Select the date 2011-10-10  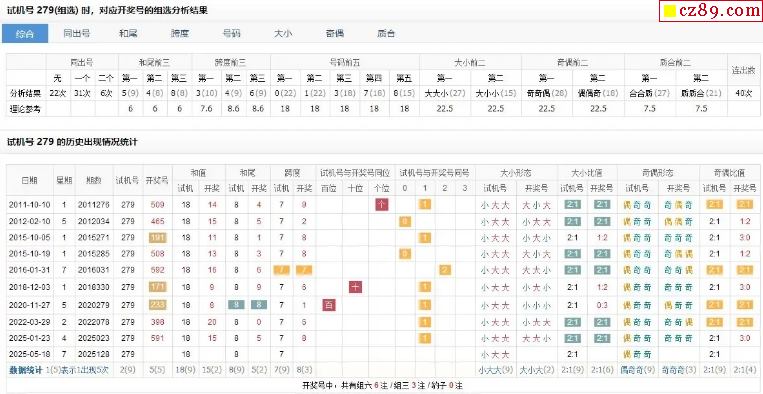click(x=29, y=205)
